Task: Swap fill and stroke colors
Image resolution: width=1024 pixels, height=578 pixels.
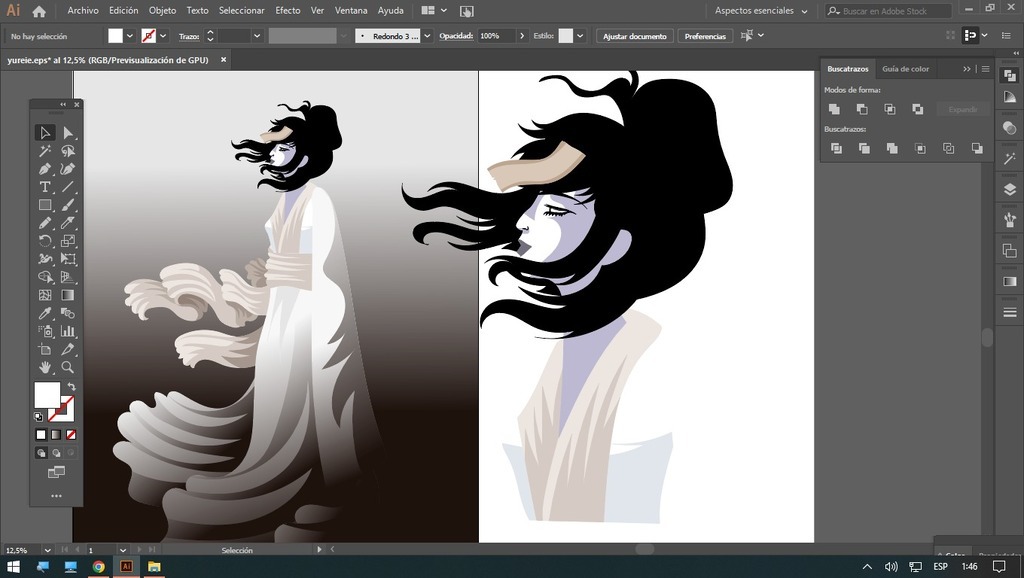Action: 71,386
